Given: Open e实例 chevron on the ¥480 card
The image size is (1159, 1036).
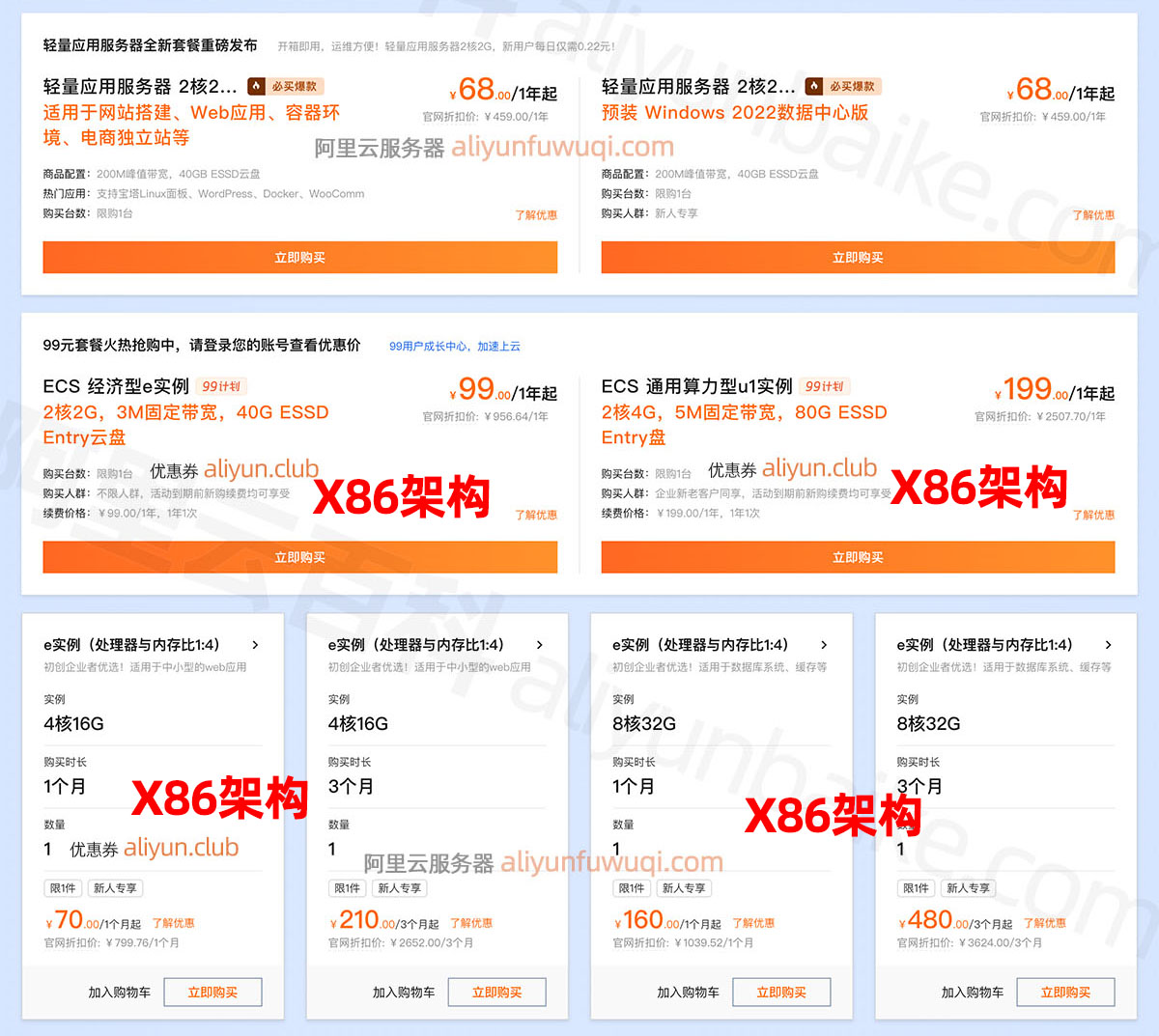Looking at the screenshot, I should tap(1108, 645).
